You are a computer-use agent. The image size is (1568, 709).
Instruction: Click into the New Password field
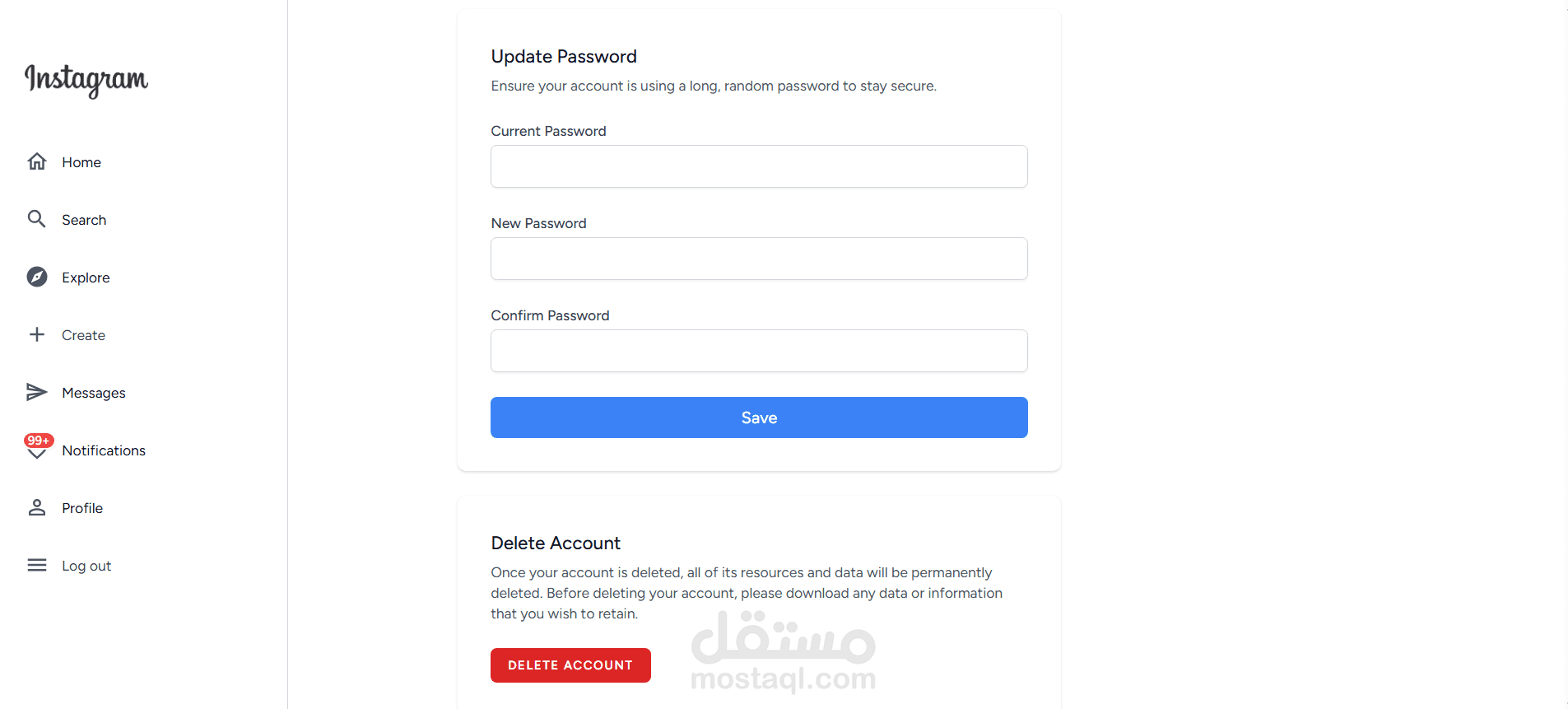click(759, 259)
